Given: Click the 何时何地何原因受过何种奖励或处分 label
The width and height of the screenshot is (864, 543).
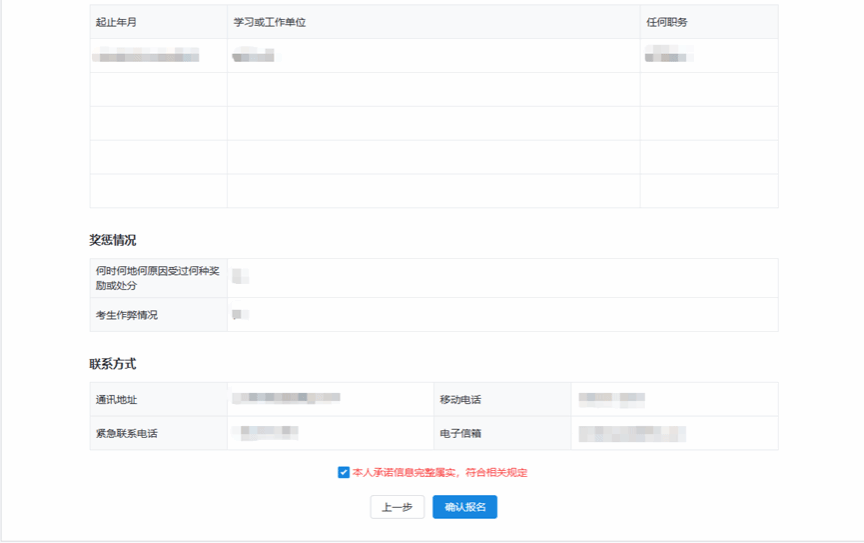Looking at the screenshot, I should (x=157, y=278).
